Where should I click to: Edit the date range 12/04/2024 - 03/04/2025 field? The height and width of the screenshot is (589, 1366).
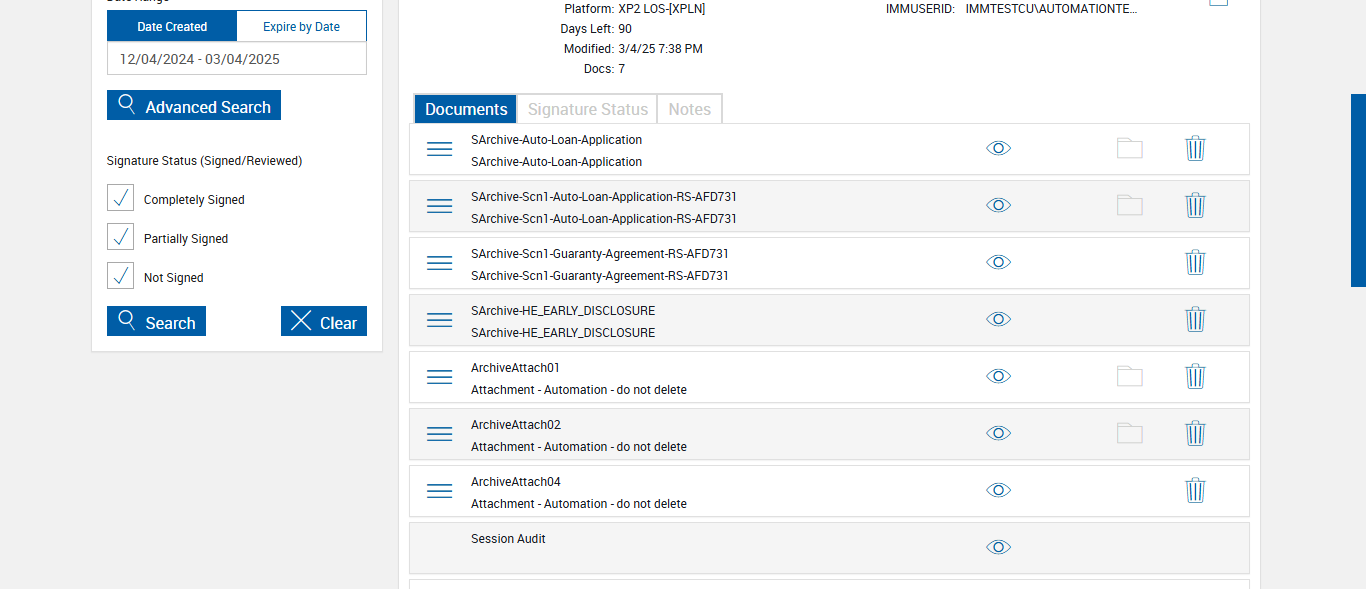(237, 59)
